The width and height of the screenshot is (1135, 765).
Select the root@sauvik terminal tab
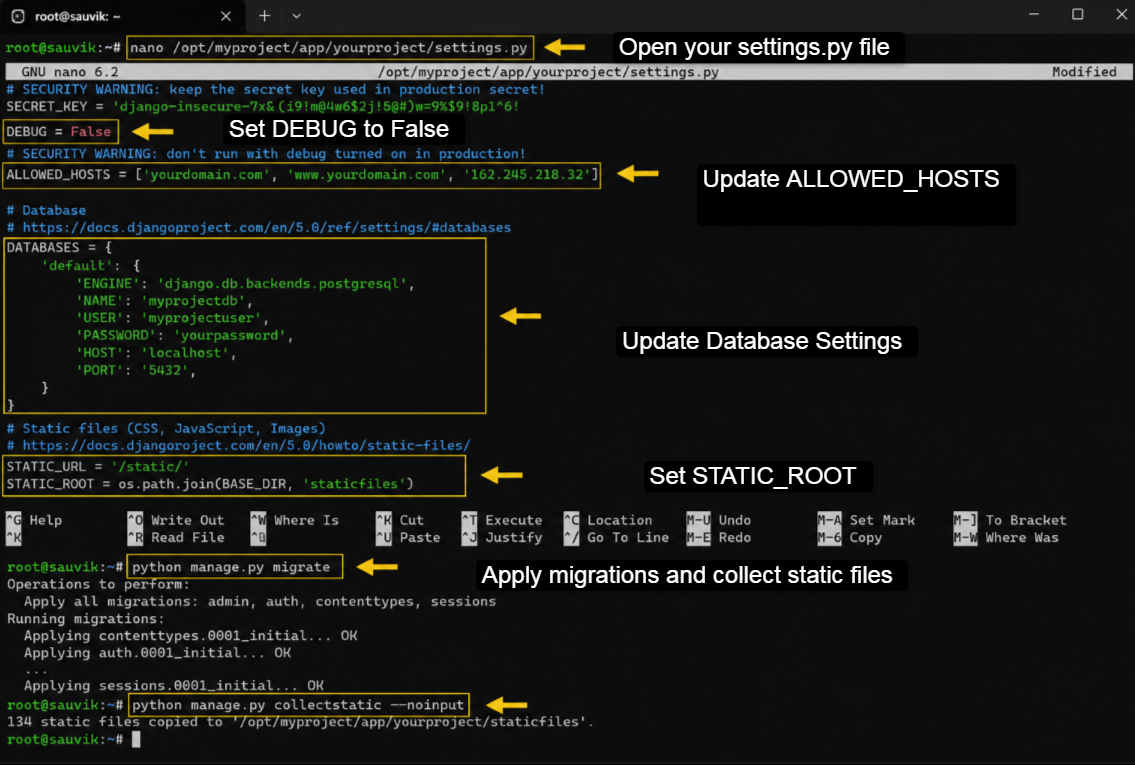123,16
